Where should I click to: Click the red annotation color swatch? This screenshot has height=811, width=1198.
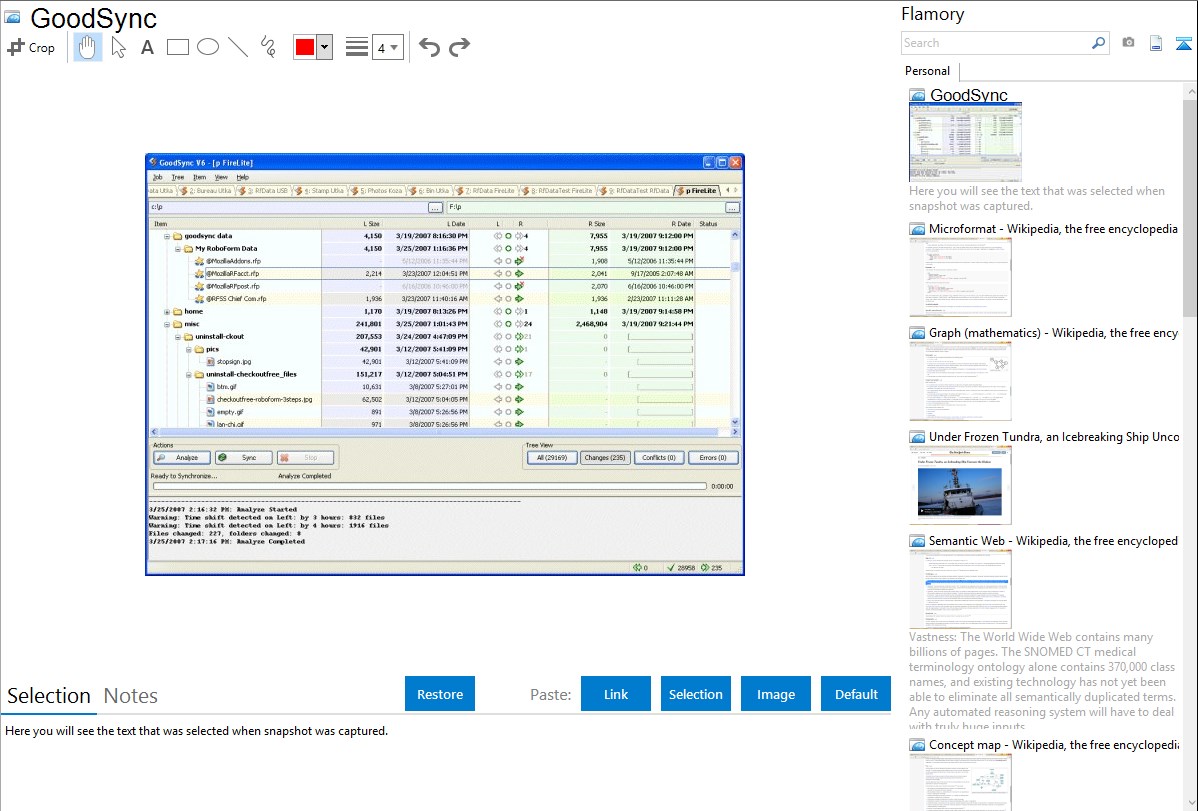pos(305,47)
